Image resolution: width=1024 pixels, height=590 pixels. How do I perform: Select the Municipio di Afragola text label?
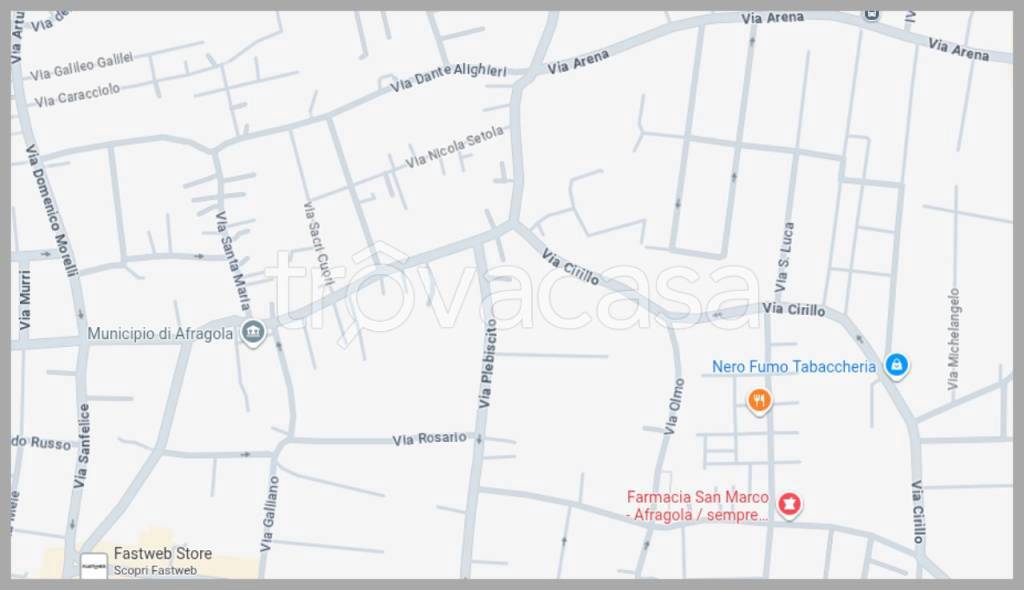pos(160,333)
